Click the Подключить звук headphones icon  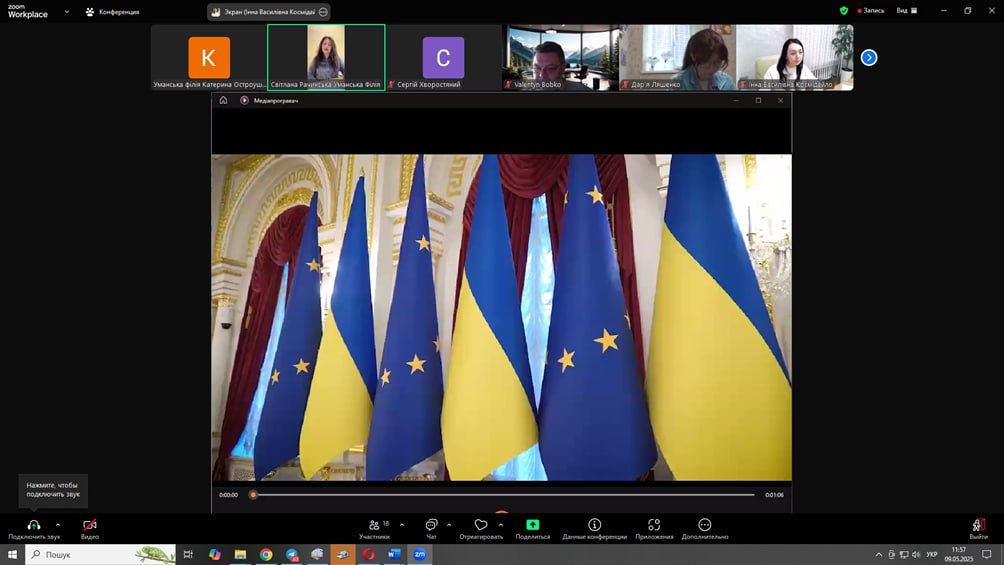point(34,525)
